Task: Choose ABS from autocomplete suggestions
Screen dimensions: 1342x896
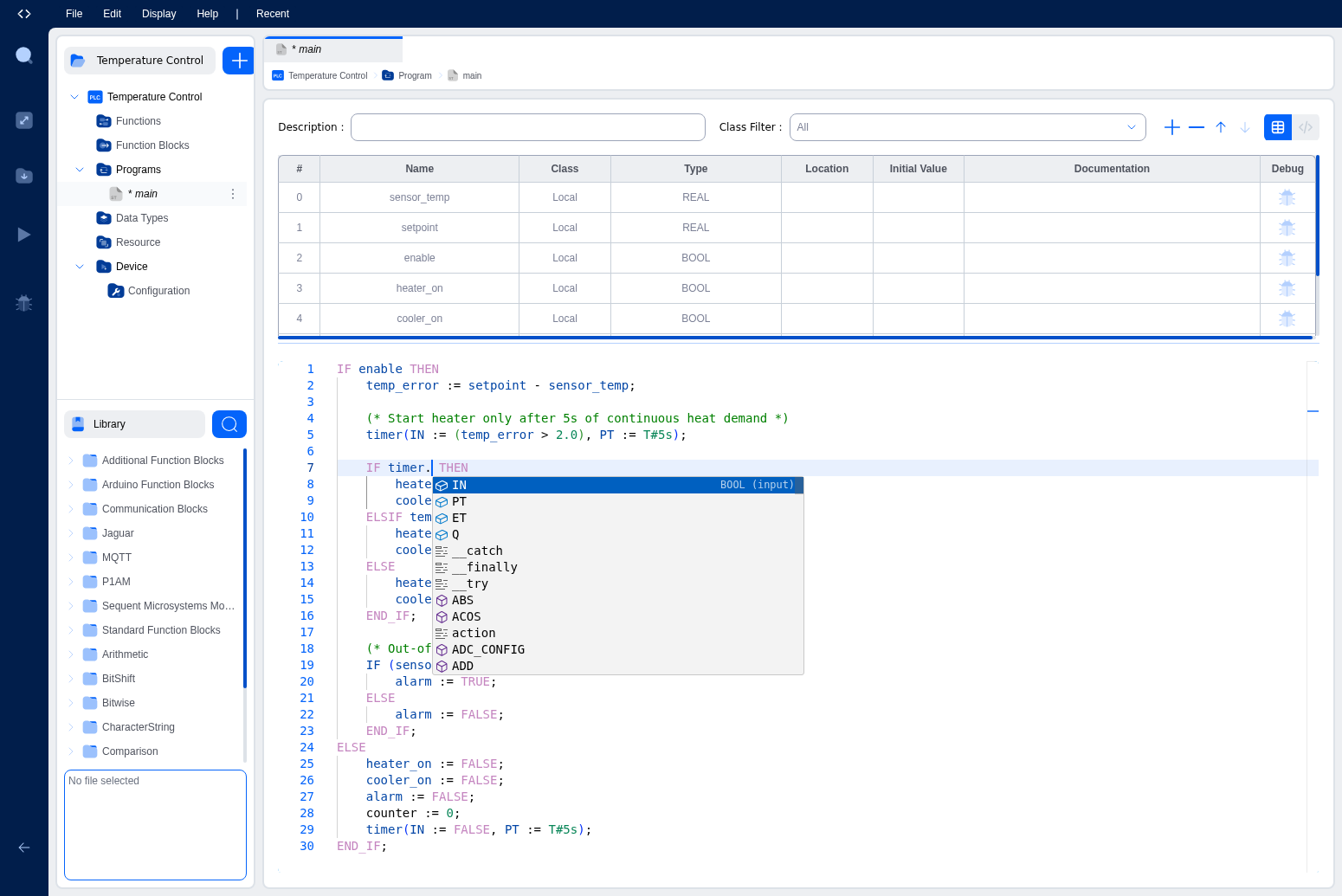Action: [618, 600]
